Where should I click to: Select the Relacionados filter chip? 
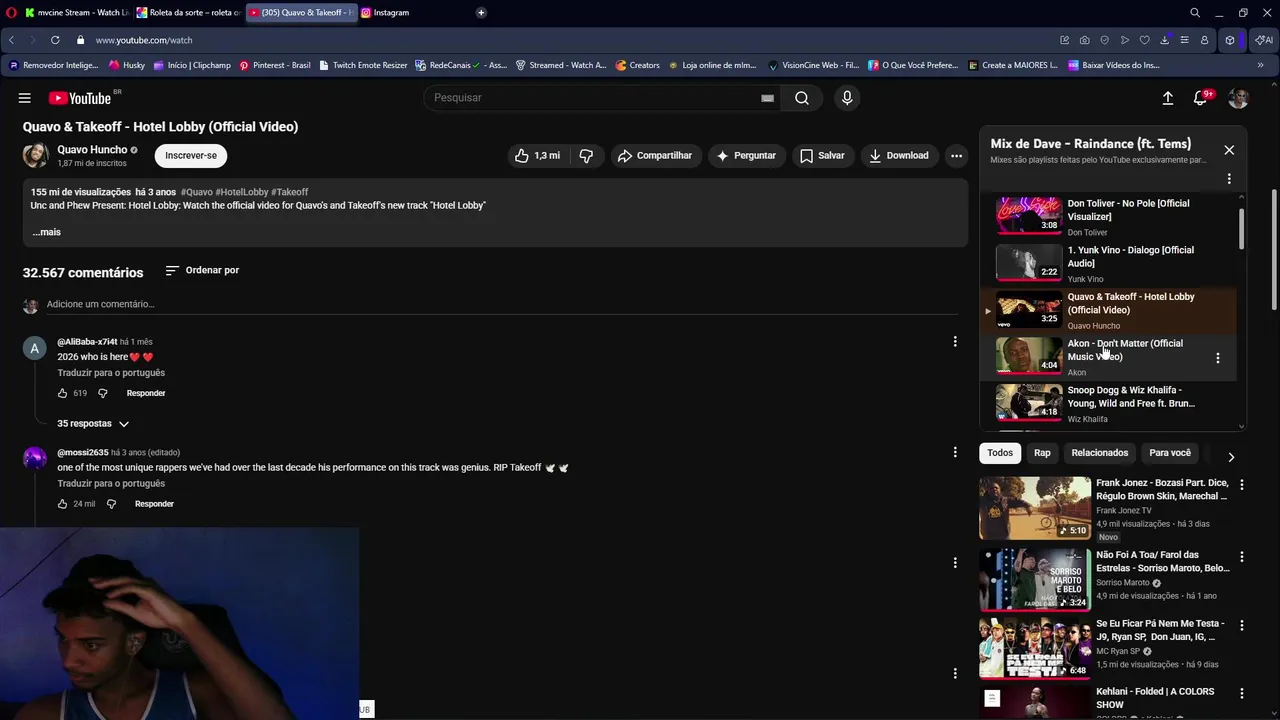tap(1100, 453)
